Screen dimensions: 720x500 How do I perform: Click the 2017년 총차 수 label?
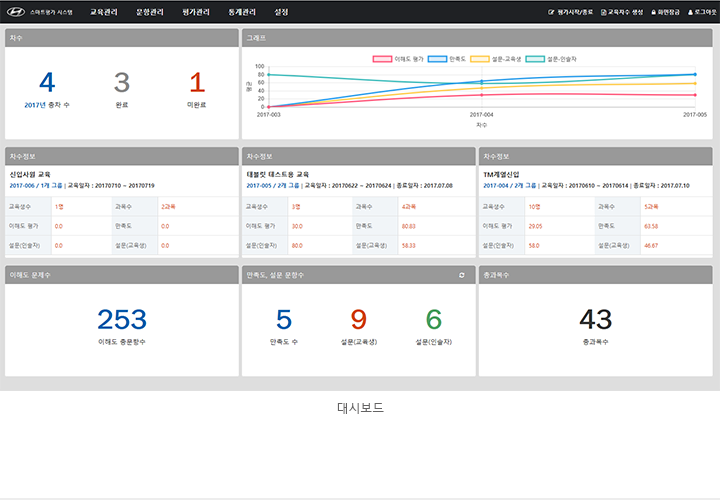pyautogui.click(x=47, y=105)
